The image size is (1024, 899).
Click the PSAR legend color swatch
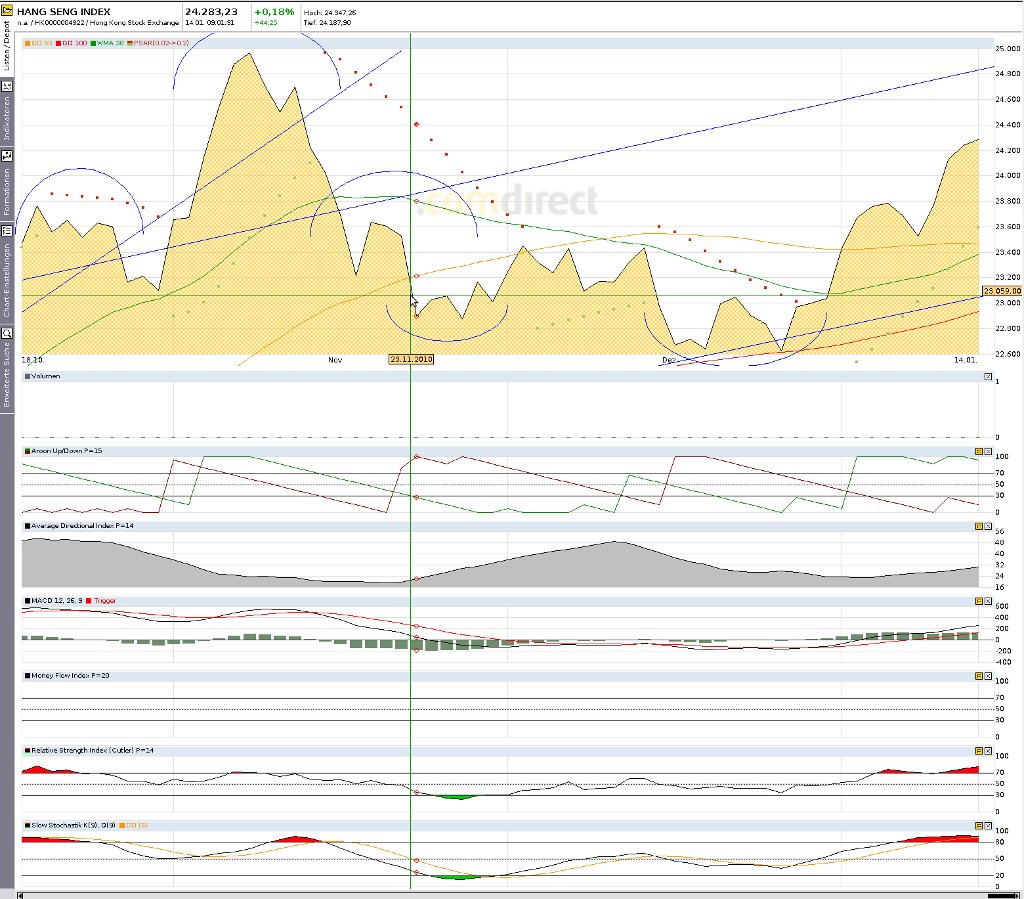pyautogui.click(x=130, y=43)
